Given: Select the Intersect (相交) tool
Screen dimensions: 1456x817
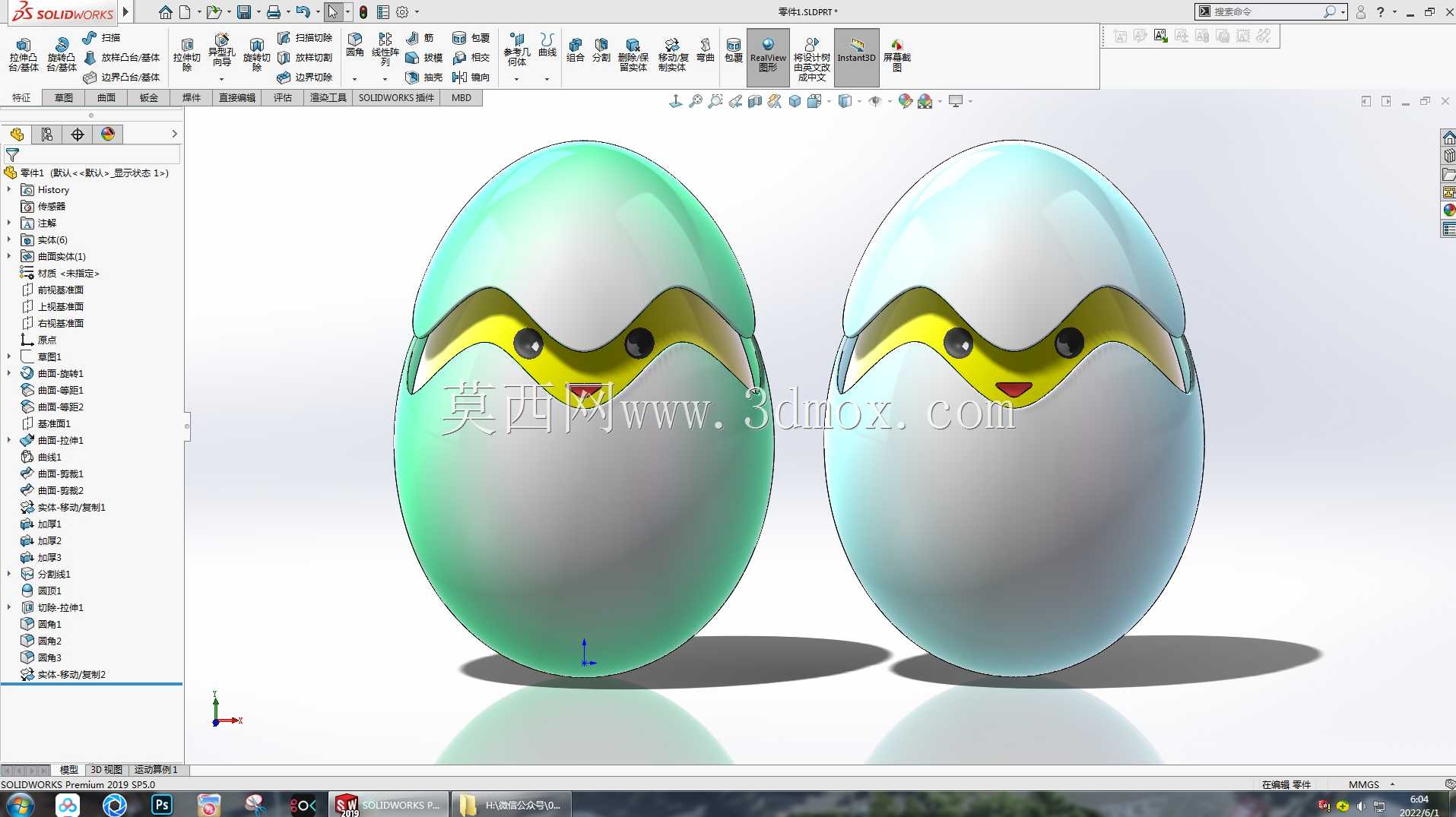Looking at the screenshot, I should pos(471,57).
